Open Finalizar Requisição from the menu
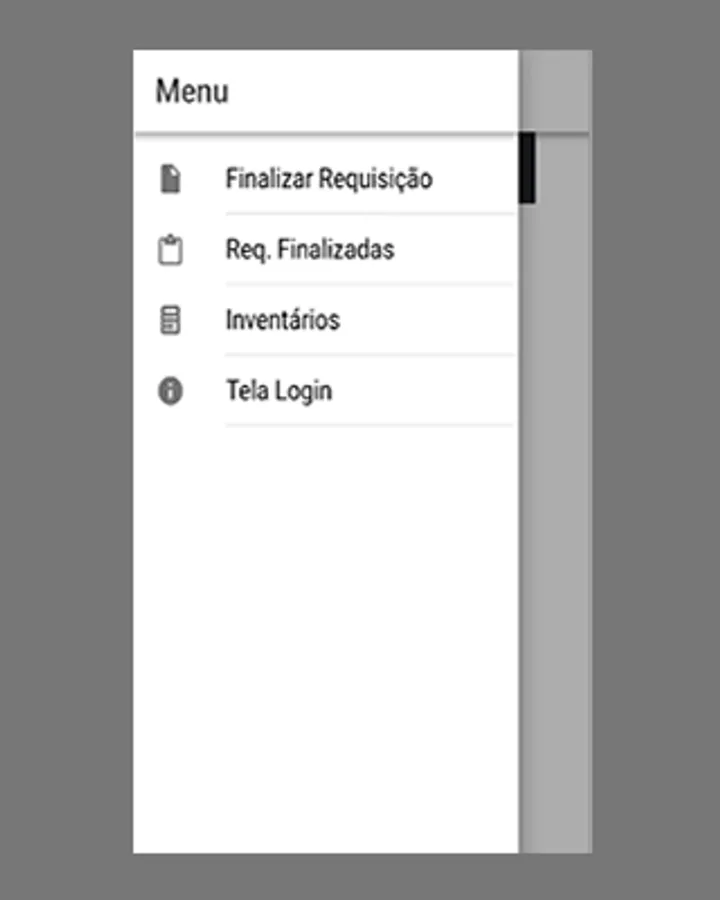Image resolution: width=720 pixels, height=900 pixels. [329, 179]
